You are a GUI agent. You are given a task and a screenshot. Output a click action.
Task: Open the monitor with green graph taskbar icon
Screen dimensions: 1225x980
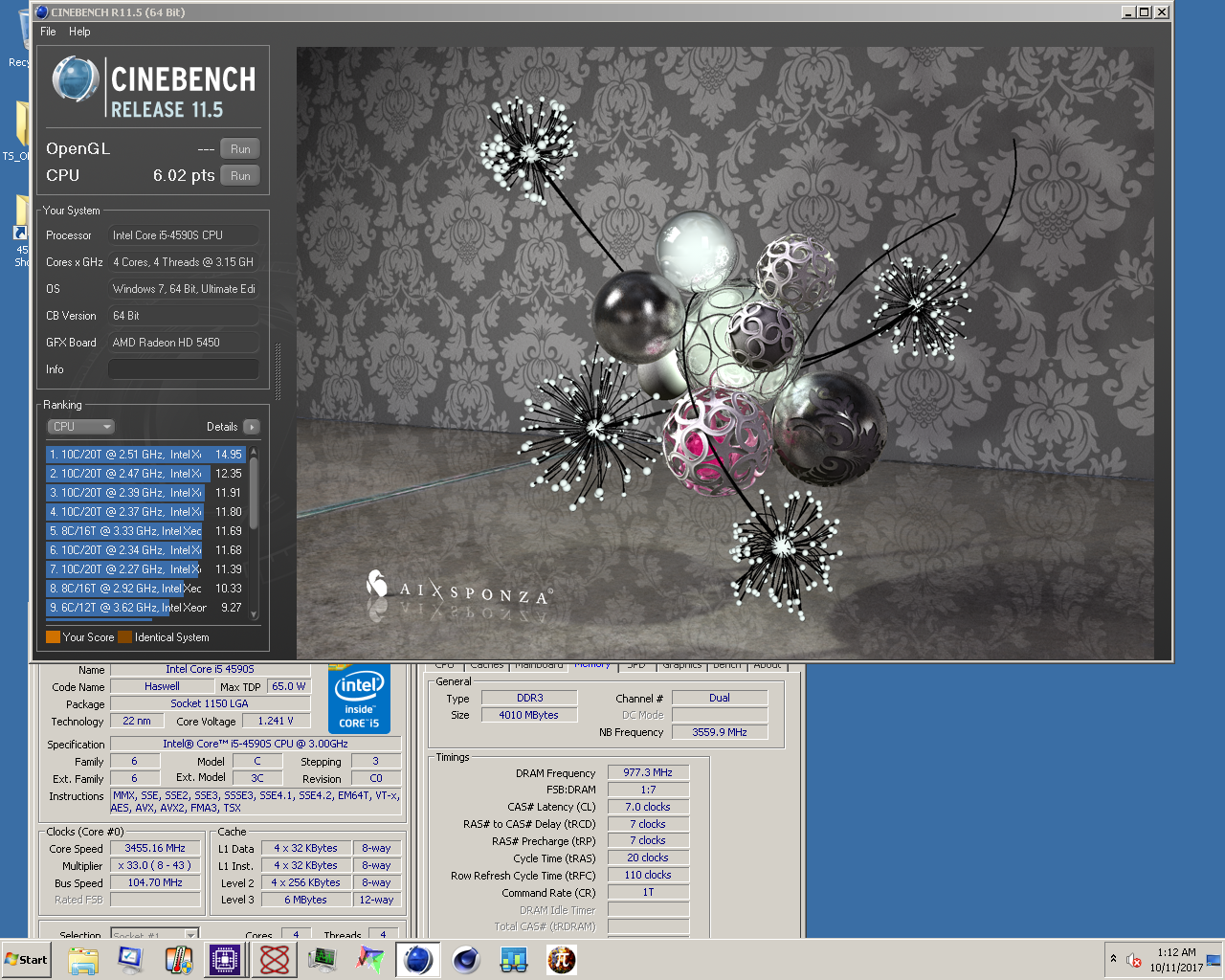pyautogui.click(x=323, y=960)
